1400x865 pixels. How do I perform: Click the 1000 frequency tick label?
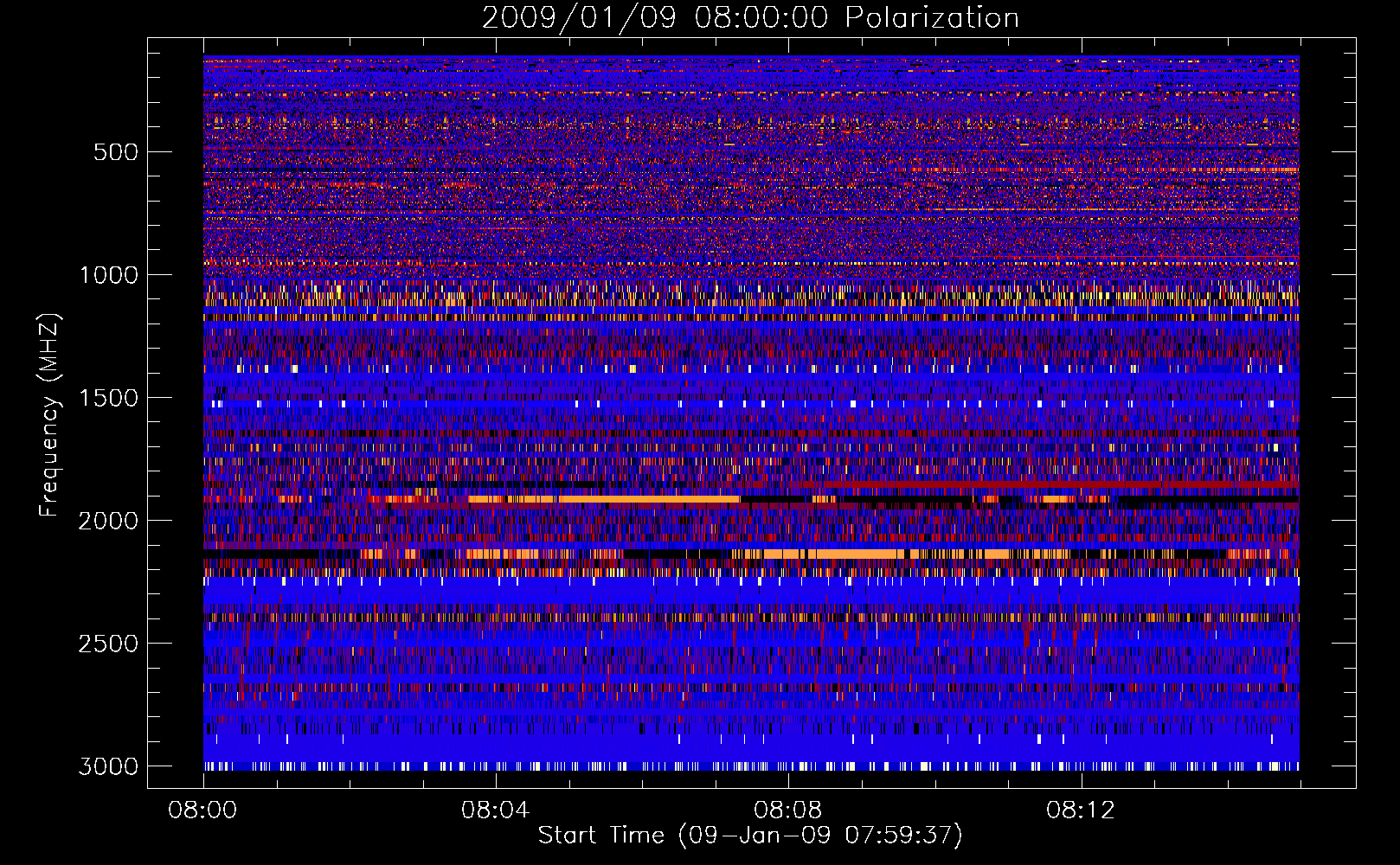tap(108, 275)
